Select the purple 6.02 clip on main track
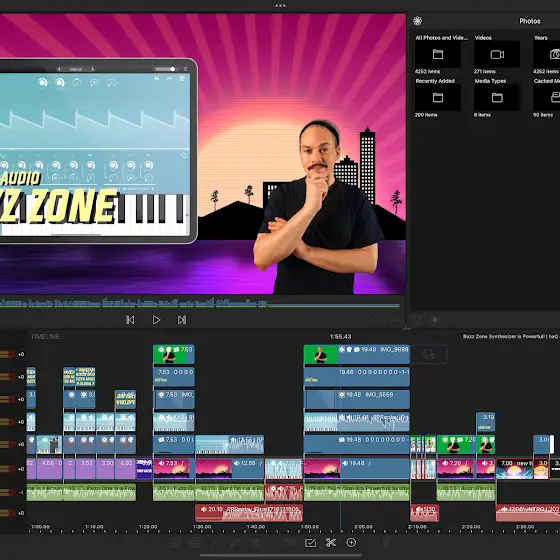560x560 pixels. (x=125, y=469)
